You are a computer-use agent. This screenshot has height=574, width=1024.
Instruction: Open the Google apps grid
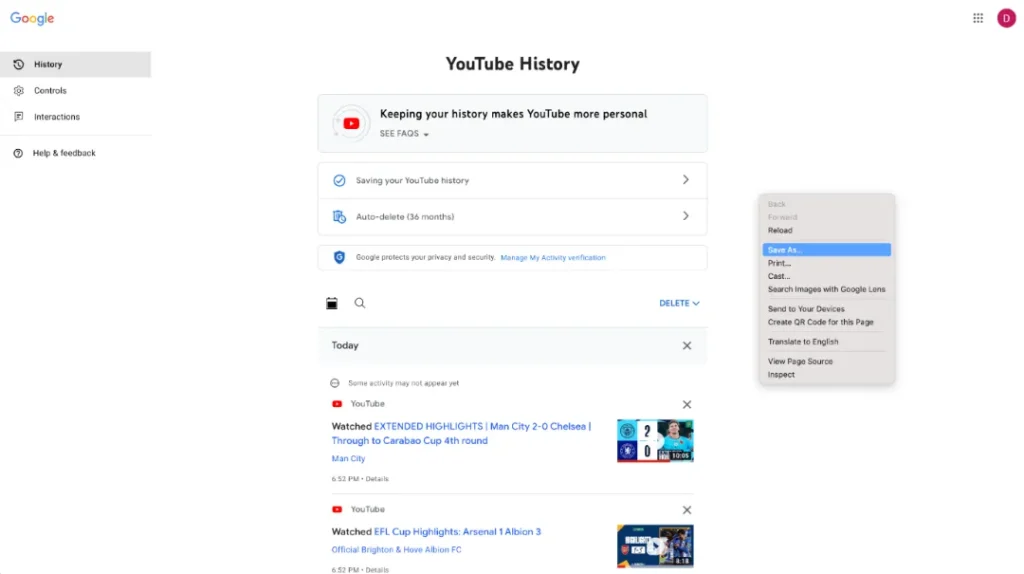coord(978,18)
